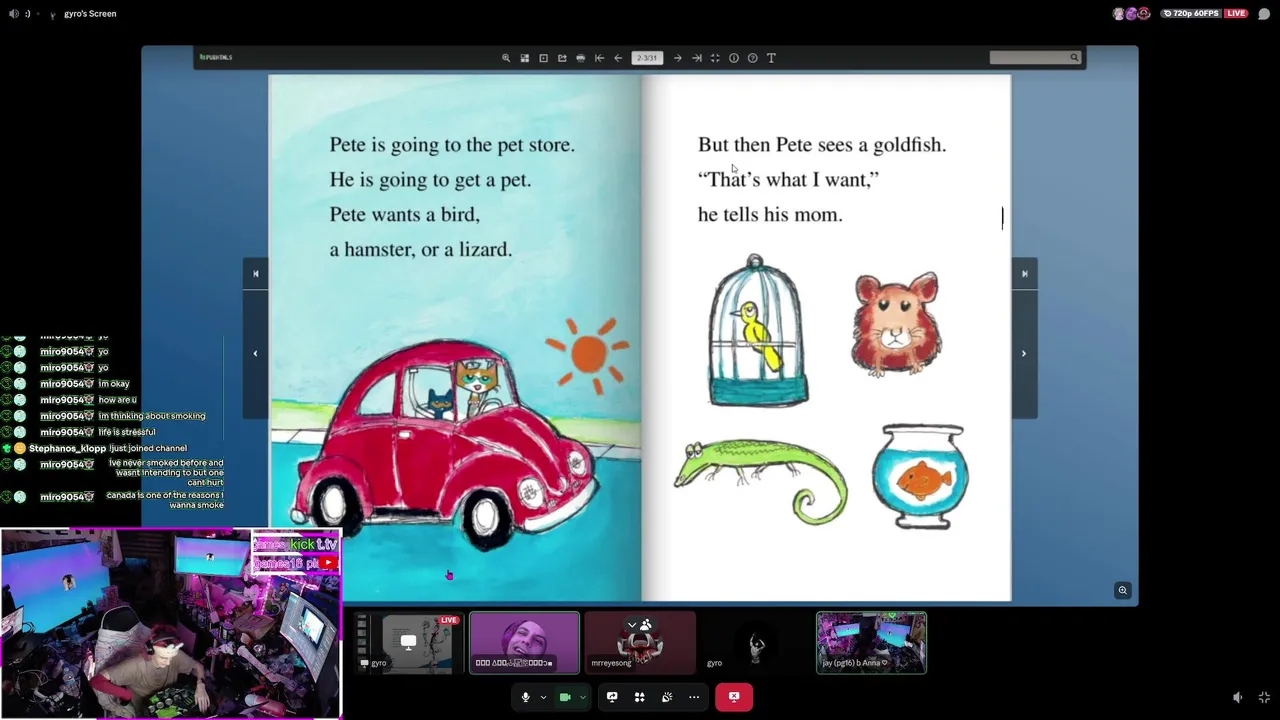Click the 720p 60FPS stream quality badge
1280x720 pixels.
coord(1192,14)
